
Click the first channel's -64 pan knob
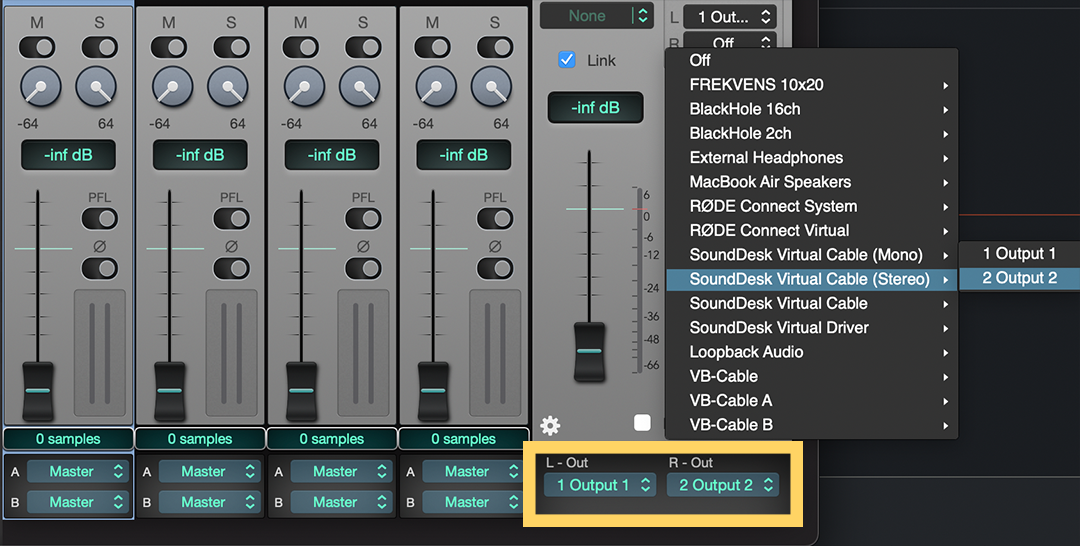click(41, 87)
